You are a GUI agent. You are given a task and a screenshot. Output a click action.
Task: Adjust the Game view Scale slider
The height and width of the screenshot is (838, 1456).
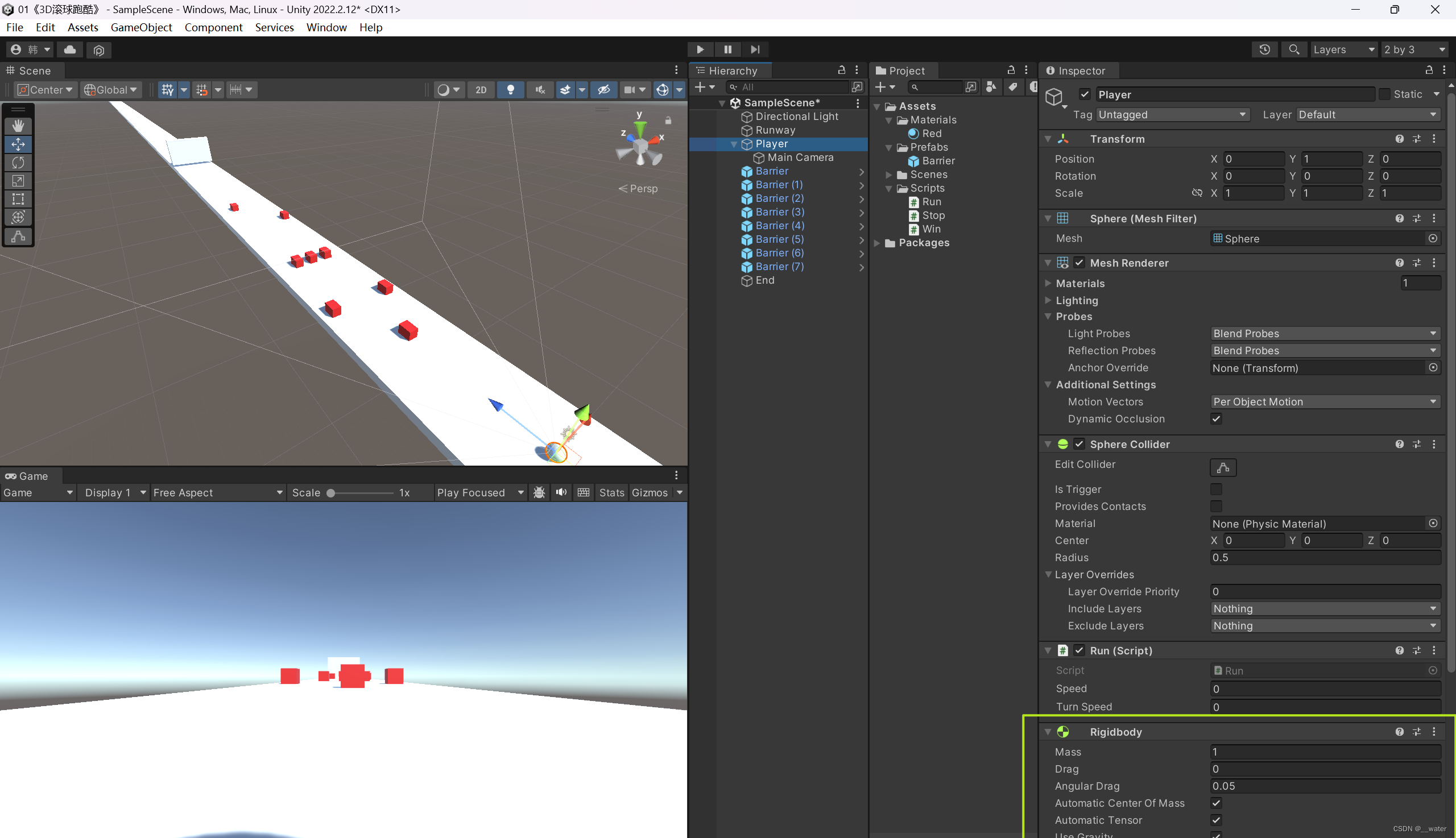click(331, 493)
